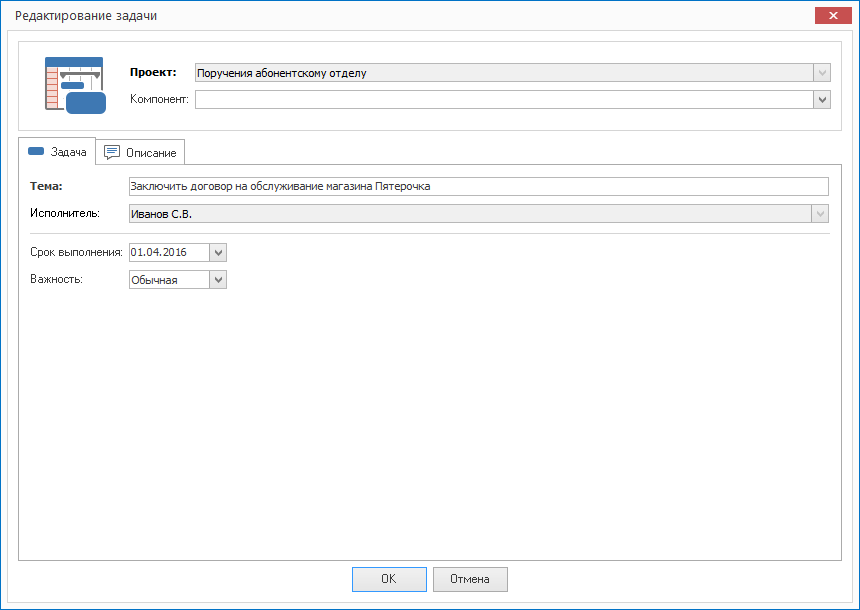Switch to the Описание tab
This screenshot has height=610, width=860.
pos(140,152)
